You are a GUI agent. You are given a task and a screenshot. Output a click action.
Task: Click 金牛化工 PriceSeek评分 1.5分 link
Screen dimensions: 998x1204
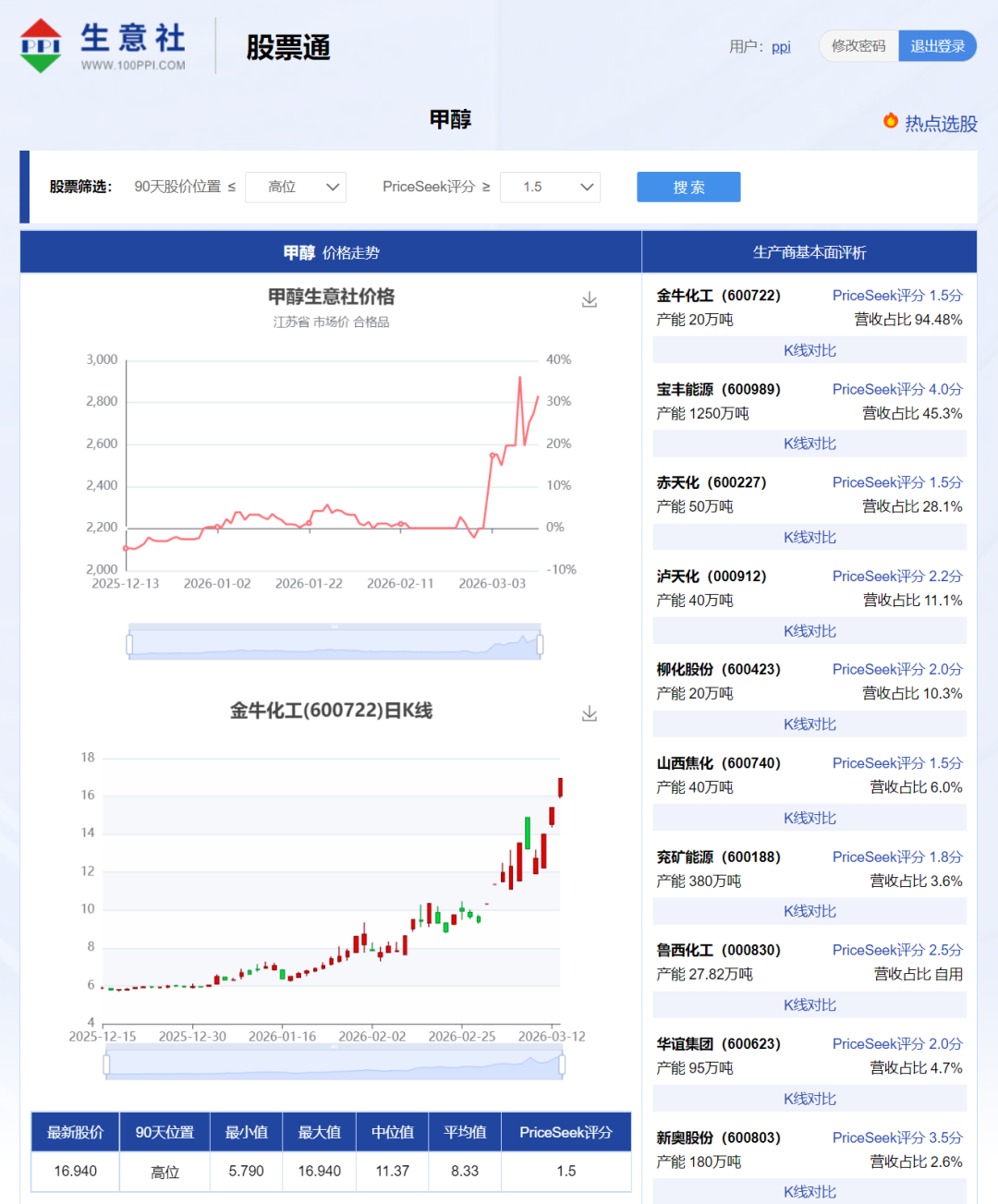(x=897, y=296)
